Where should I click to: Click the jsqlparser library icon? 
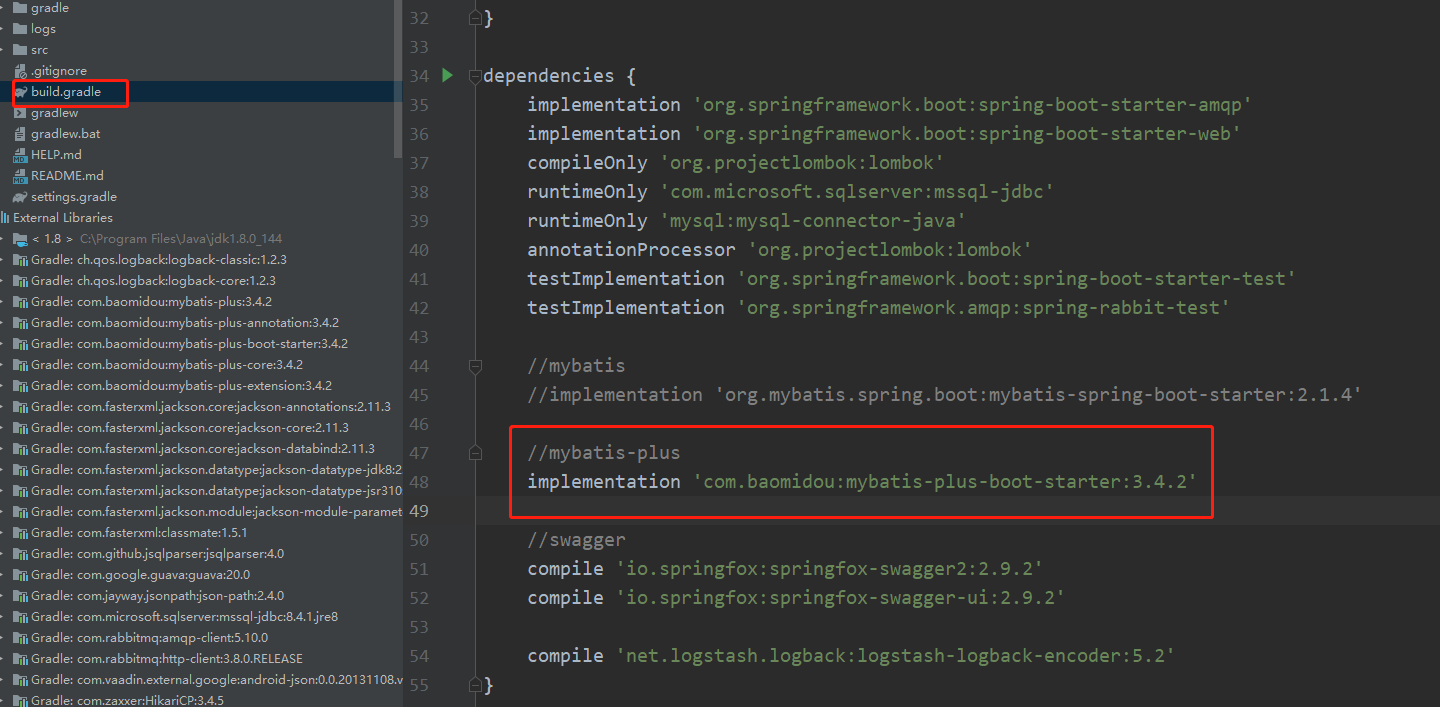20,554
